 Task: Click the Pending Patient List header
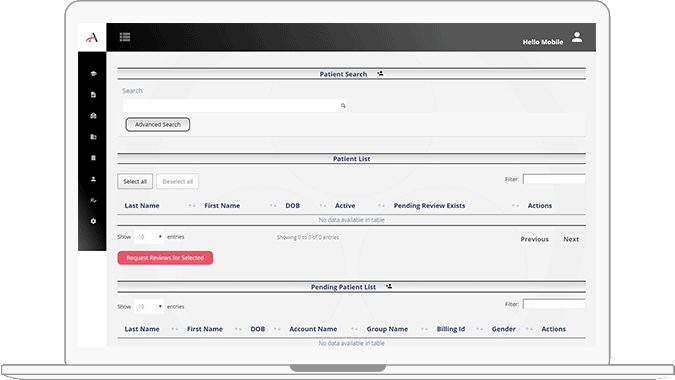click(x=344, y=287)
